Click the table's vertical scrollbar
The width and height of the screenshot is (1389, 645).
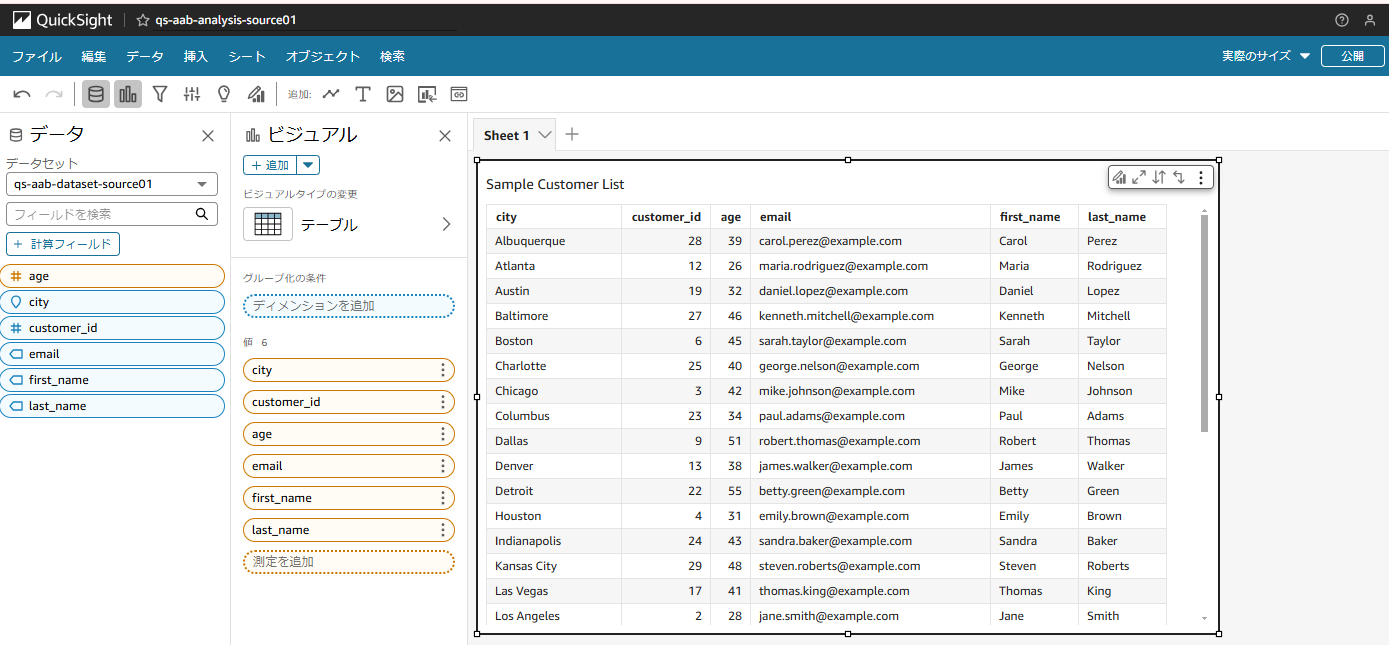tap(1204, 323)
